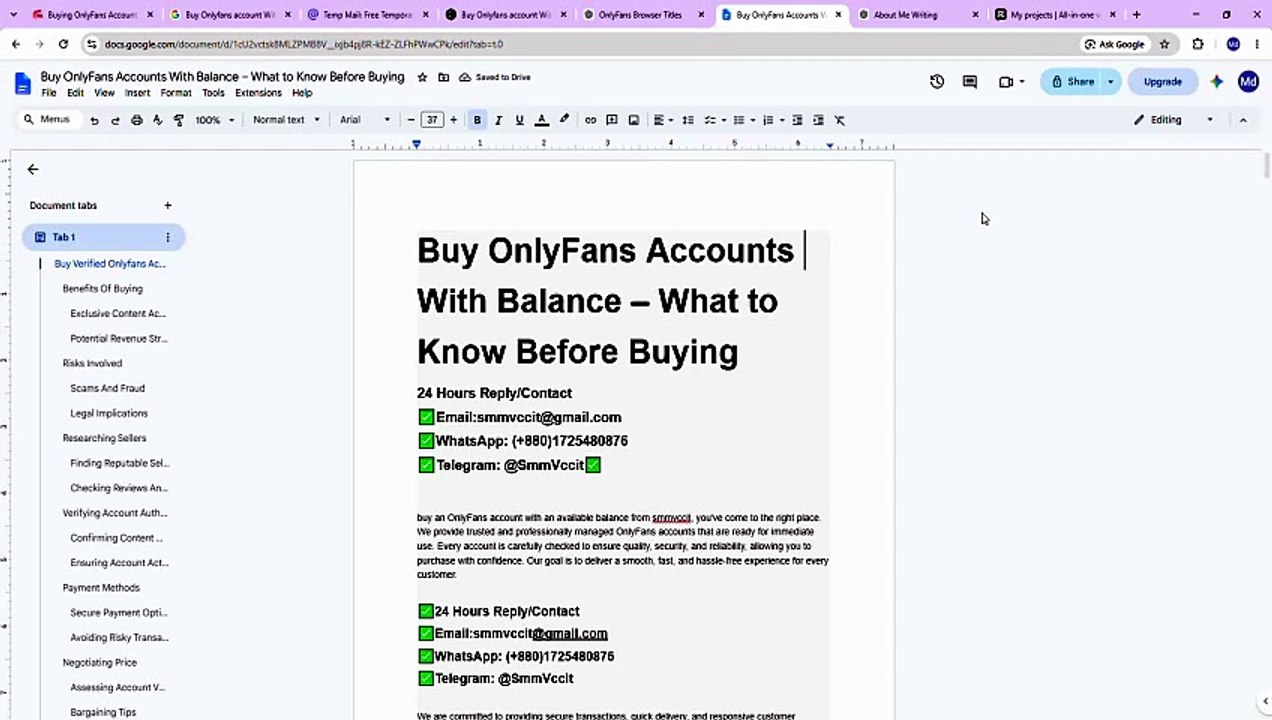Open the comments panel icon
Viewport: 1272px width, 720px height.
(x=970, y=82)
